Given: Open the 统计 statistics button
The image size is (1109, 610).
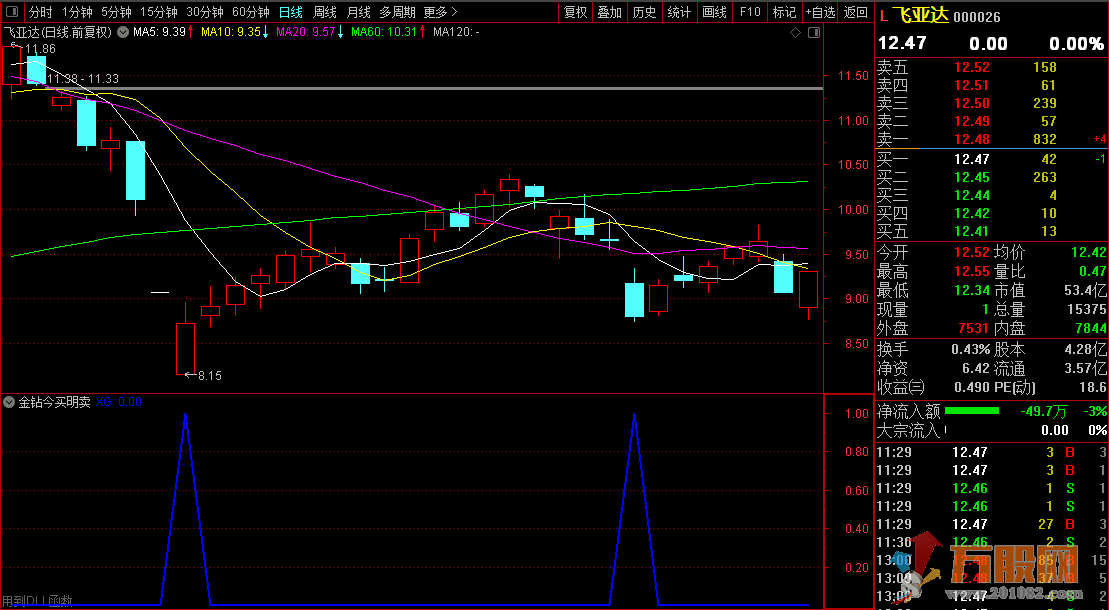Looking at the screenshot, I should pos(679,12).
